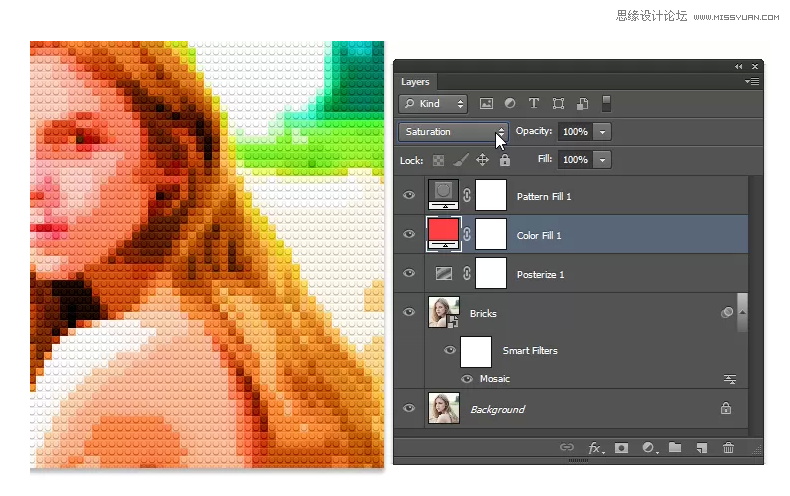This screenshot has height=496, width=790.
Task: Hide the Posterize 1 layer
Action: point(409,273)
